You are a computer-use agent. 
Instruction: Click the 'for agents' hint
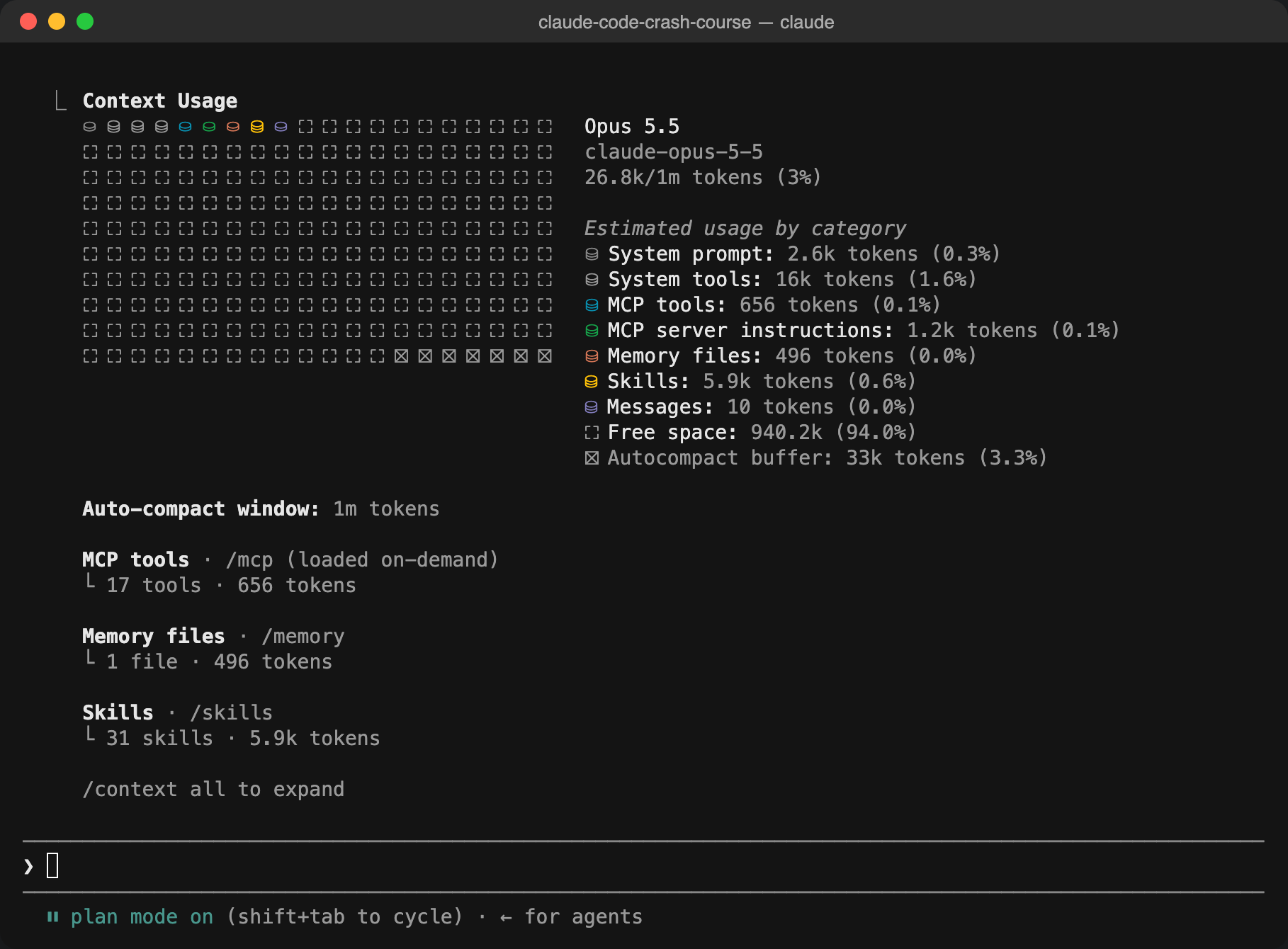click(x=583, y=917)
